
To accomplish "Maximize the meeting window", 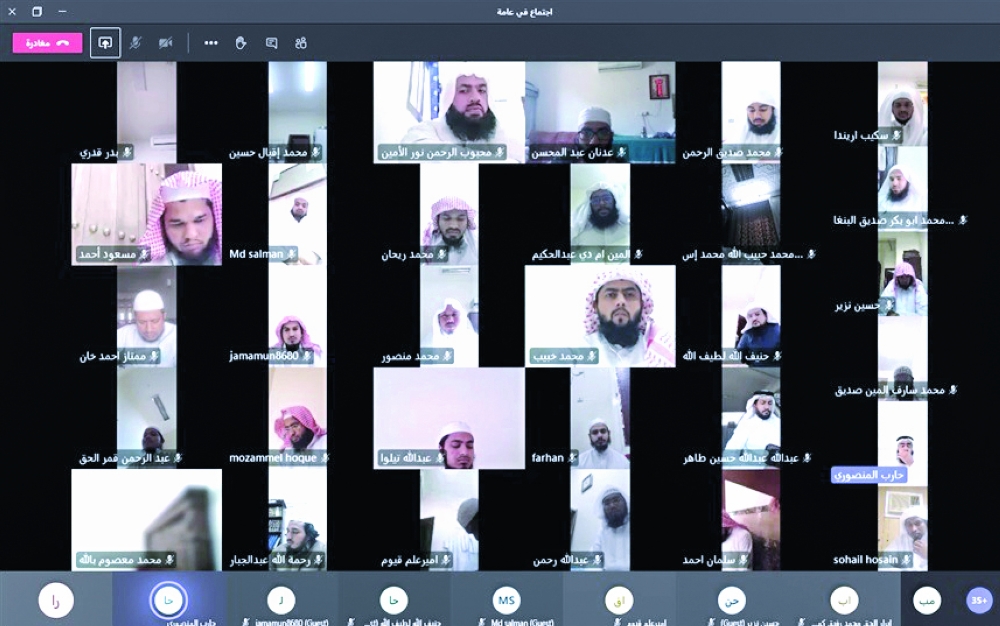I will (x=37, y=11).
